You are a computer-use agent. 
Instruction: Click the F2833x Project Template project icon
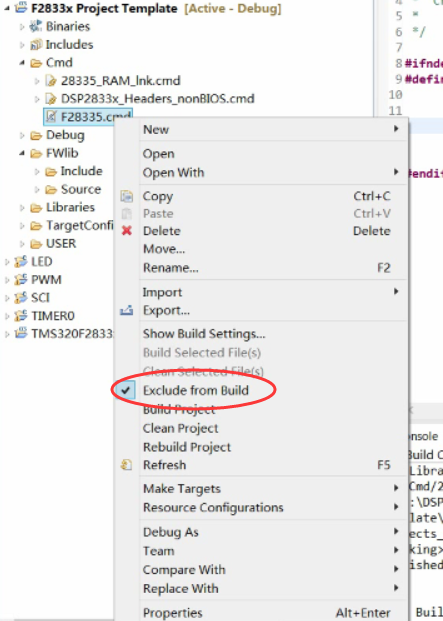pyautogui.click(x=21, y=8)
